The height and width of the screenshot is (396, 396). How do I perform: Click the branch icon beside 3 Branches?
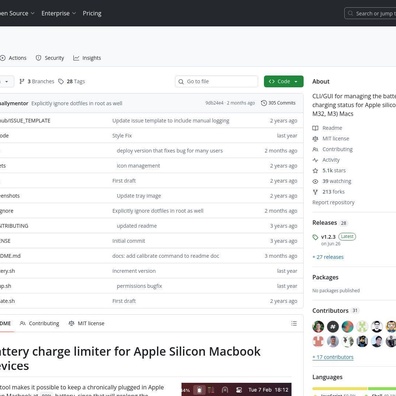[x=22, y=81]
